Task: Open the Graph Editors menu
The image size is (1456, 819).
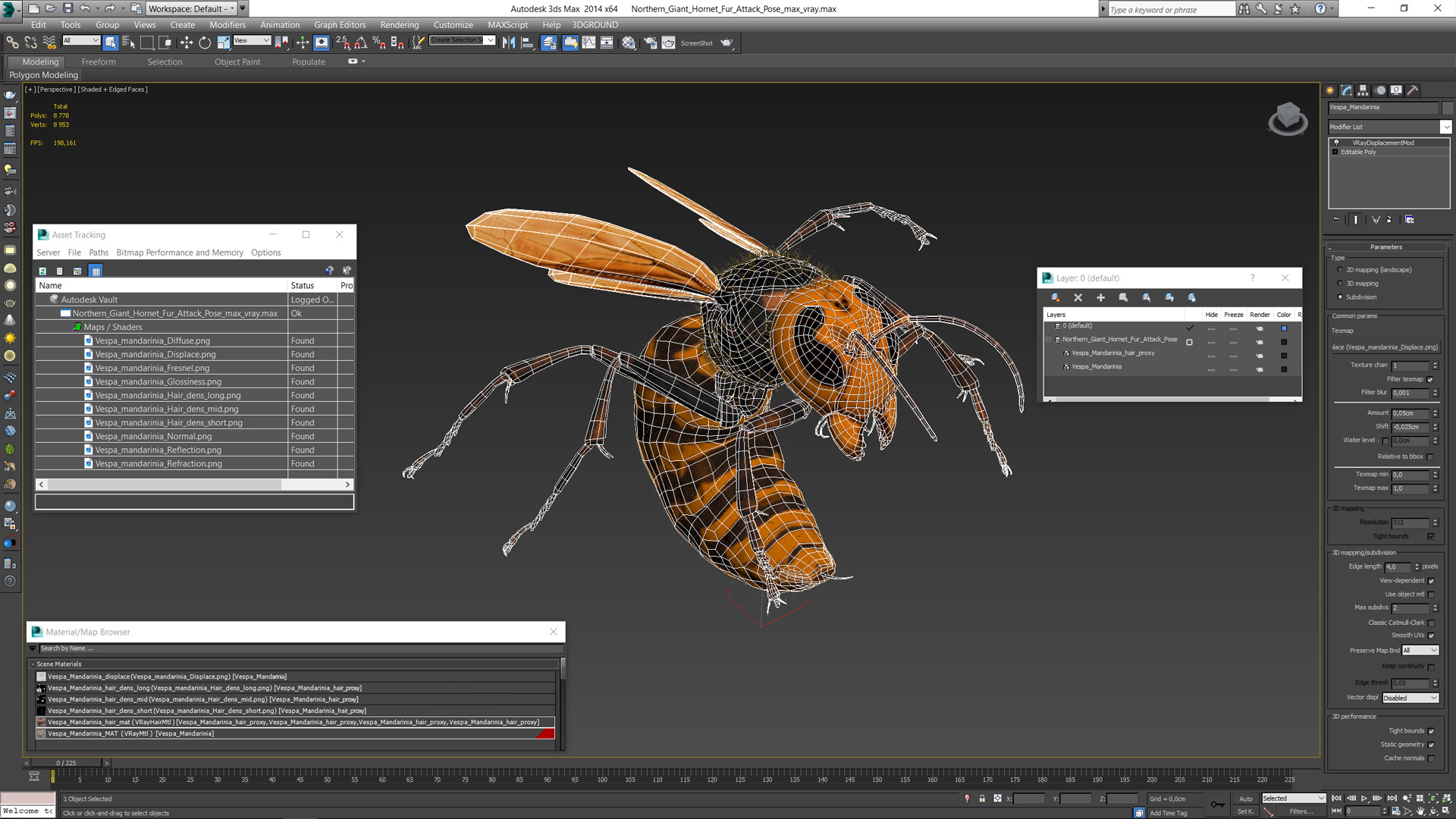Action: (x=340, y=25)
